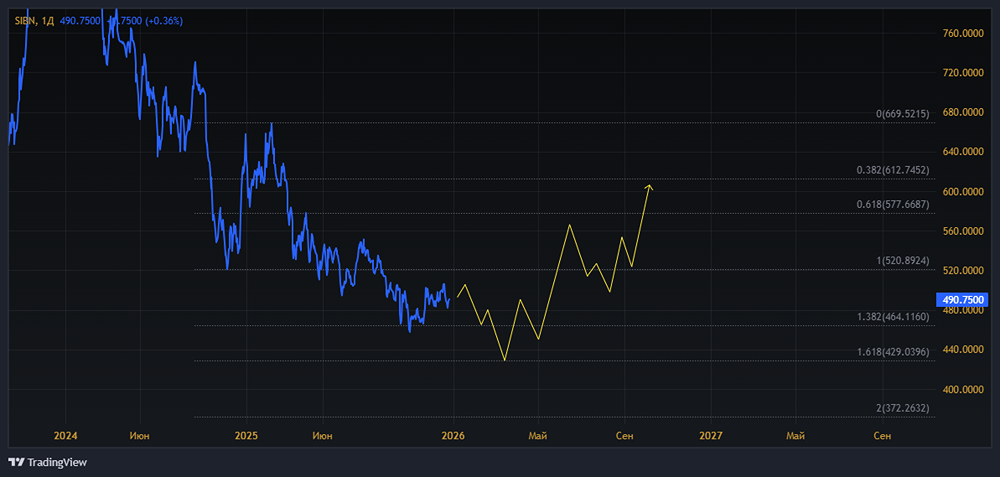Pick the 2(372.2632) Fibonacci level label
Image resolution: width=1000 pixels, height=477 pixels.
902,408
